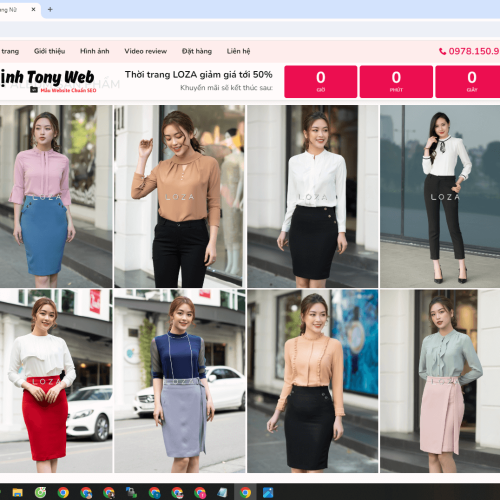
Task: Click the Giây countdown box
Action: click(468, 82)
